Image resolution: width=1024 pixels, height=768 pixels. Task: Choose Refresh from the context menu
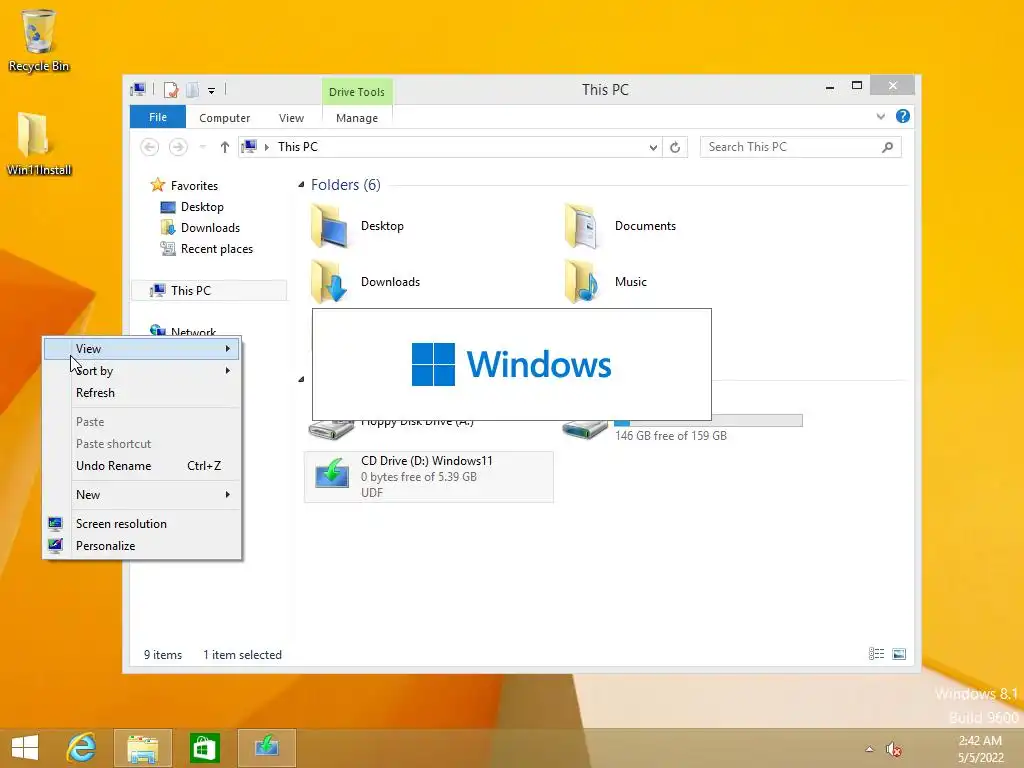(142, 393)
